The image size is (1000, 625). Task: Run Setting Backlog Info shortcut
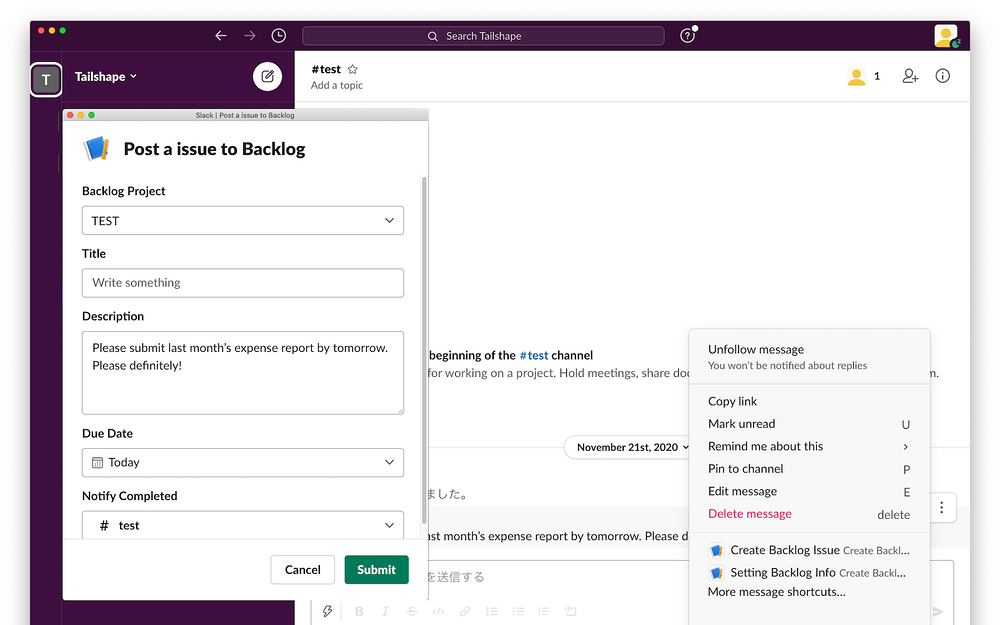point(809,573)
